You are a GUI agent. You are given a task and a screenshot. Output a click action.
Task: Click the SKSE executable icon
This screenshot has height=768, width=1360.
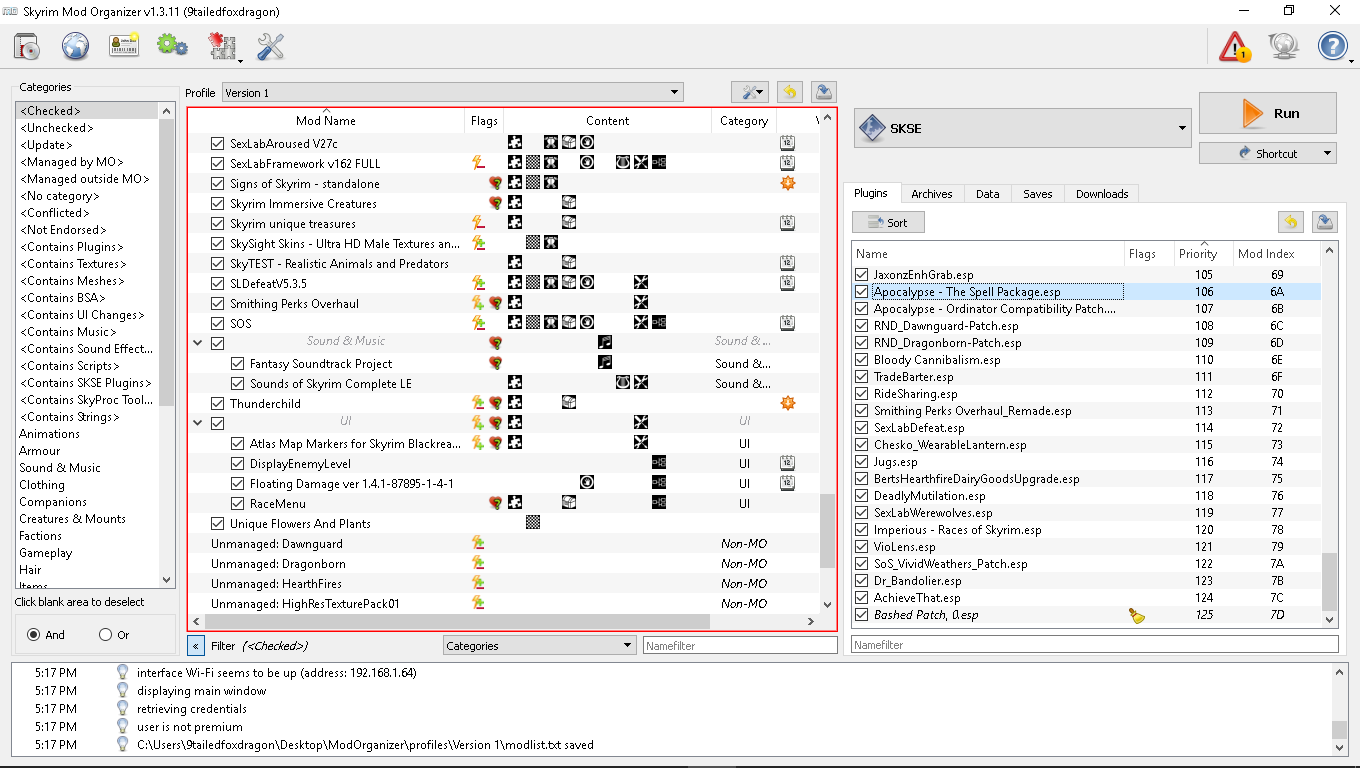[872, 128]
